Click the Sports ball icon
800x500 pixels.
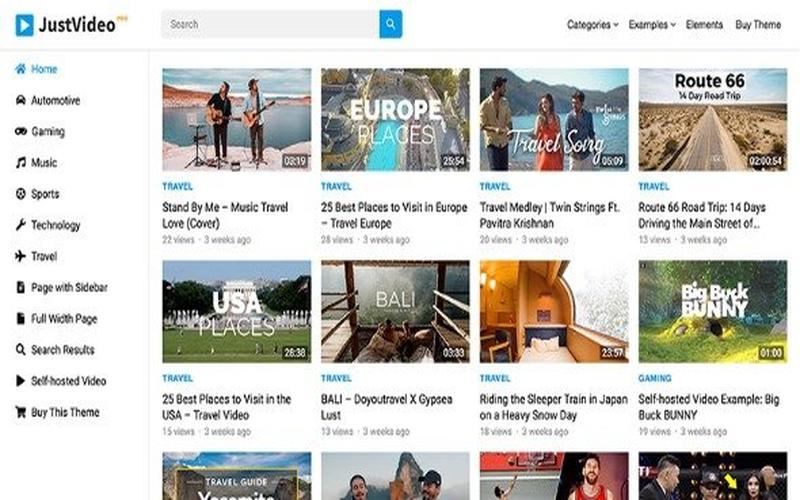20,194
